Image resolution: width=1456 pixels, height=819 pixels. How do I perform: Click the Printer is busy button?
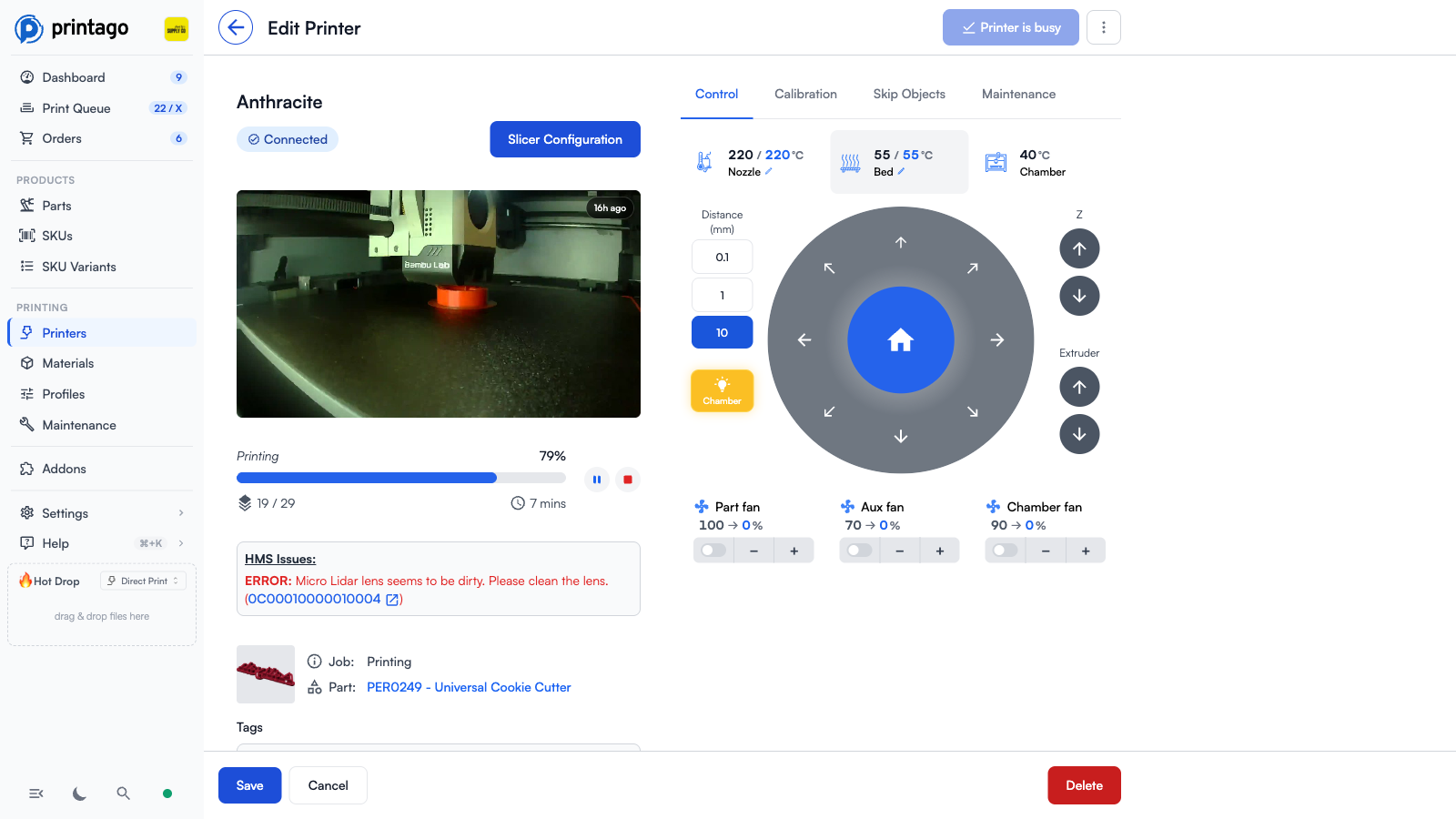(x=1011, y=27)
